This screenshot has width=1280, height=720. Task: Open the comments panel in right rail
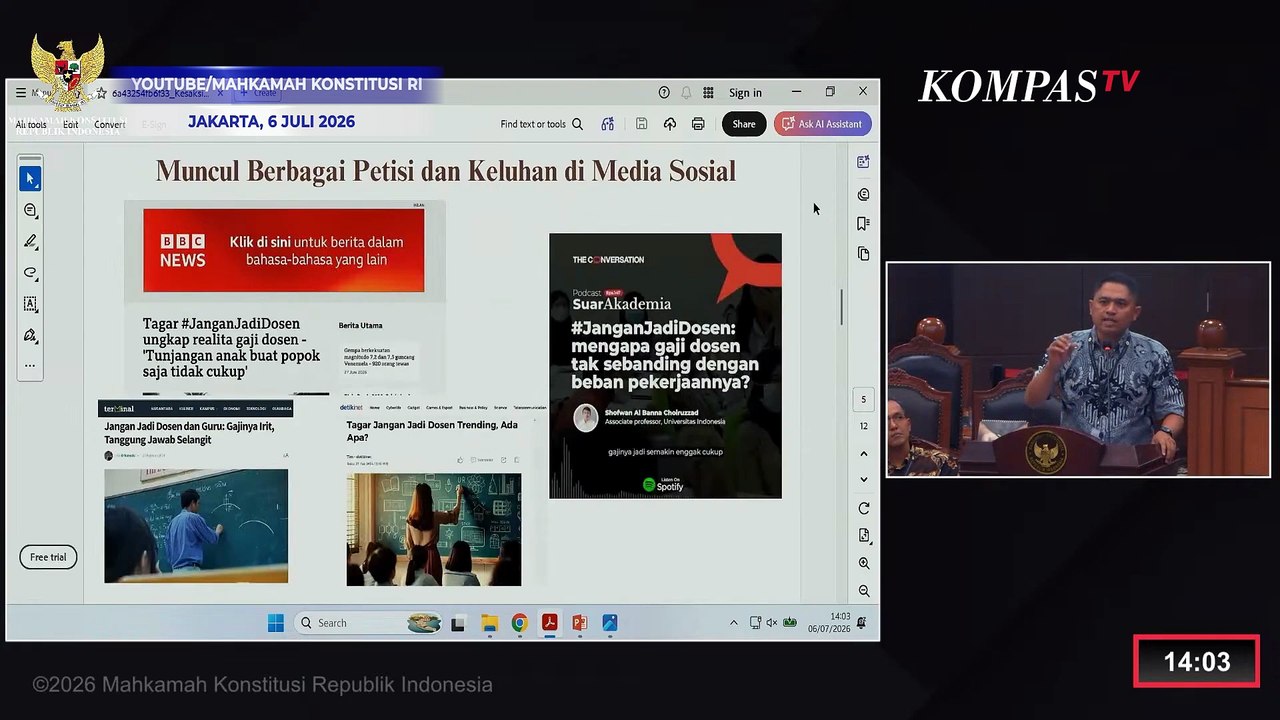click(x=864, y=194)
